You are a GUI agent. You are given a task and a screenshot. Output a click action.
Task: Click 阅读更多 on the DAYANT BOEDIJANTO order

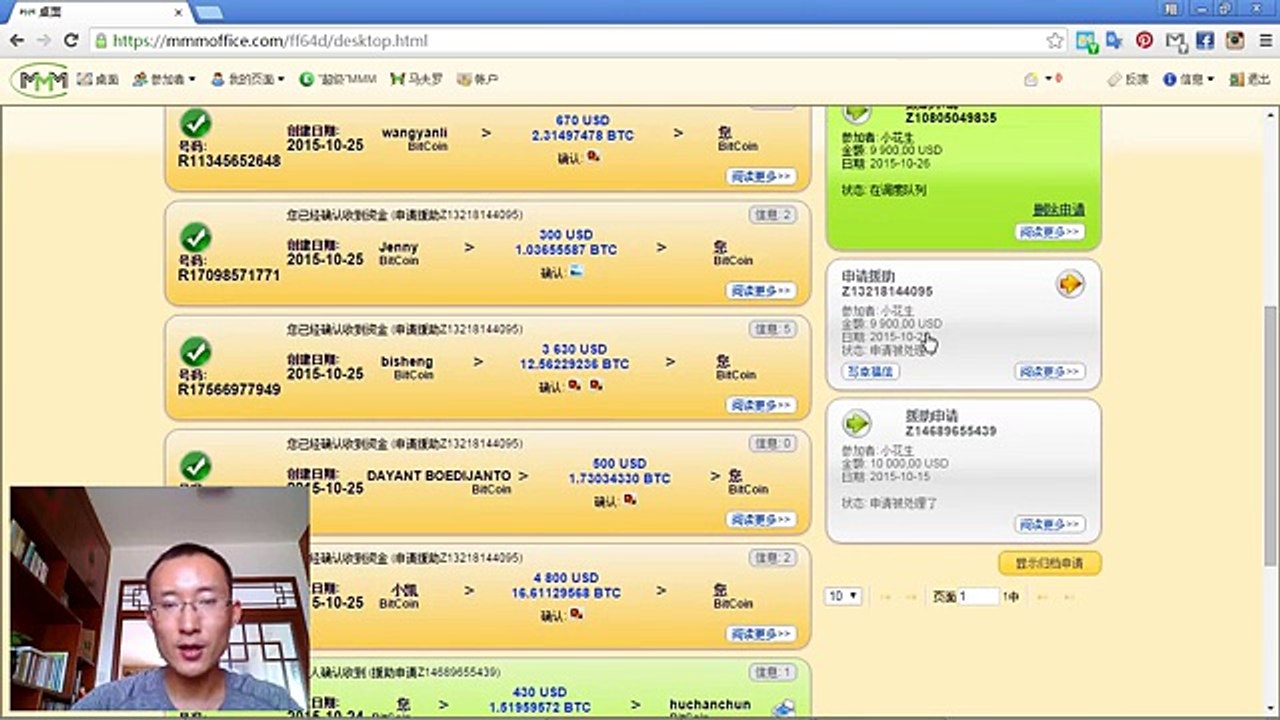(761, 519)
